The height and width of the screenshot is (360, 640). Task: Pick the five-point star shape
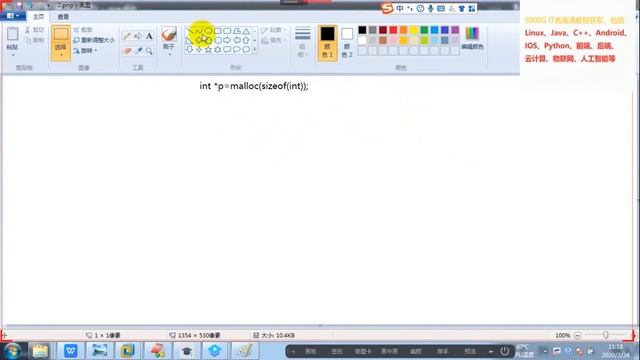(x=208, y=49)
